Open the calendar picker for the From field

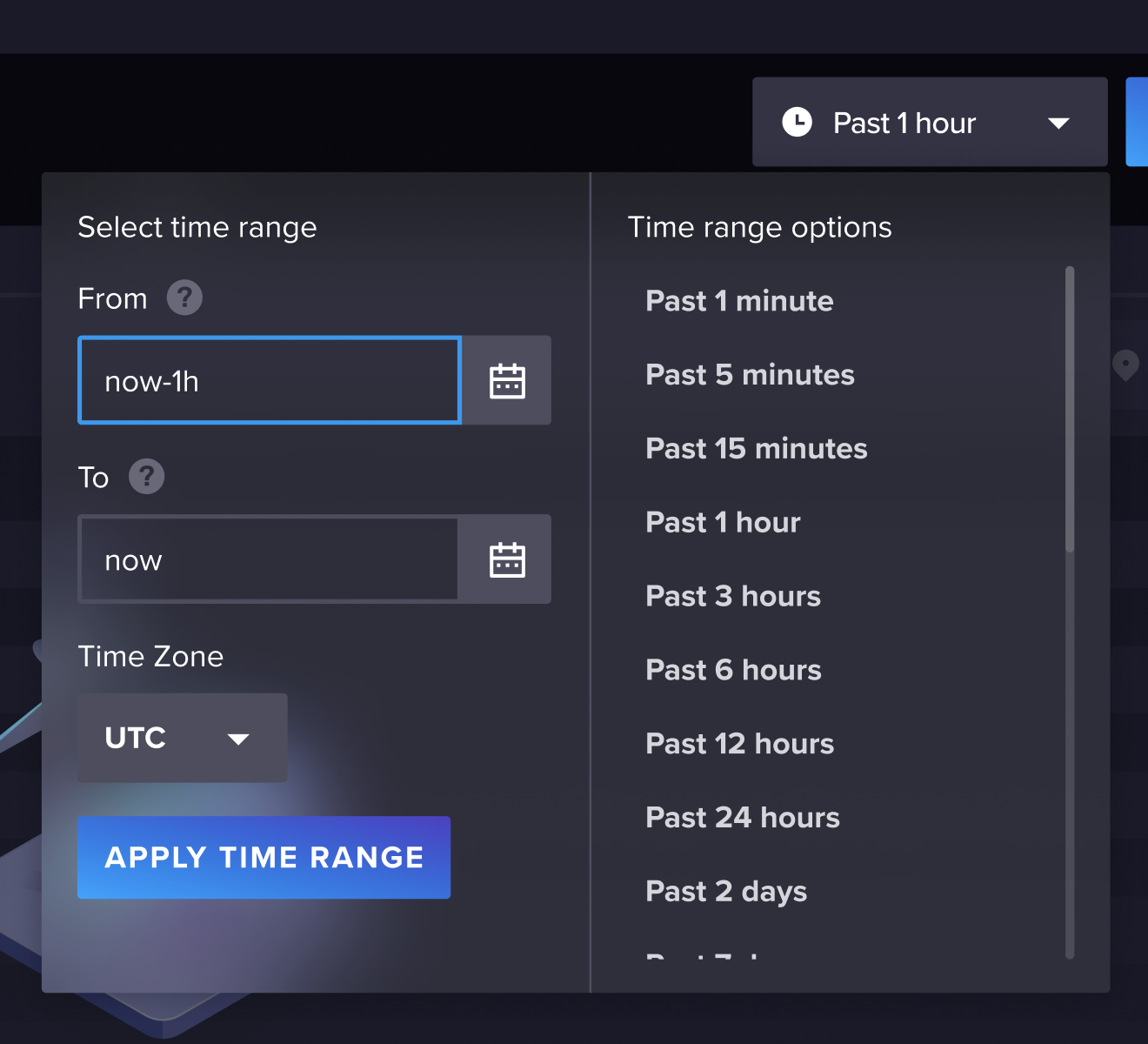click(x=507, y=380)
